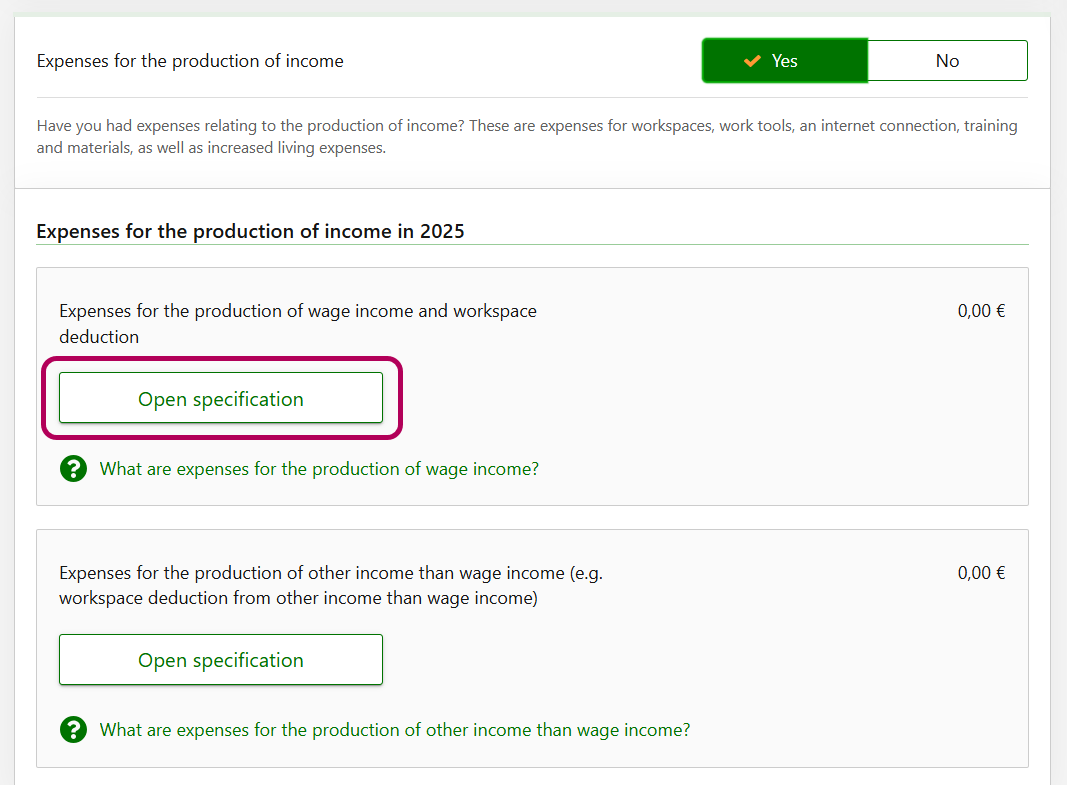Click the 'Expenses for the production of income in 2025' heading

point(250,231)
